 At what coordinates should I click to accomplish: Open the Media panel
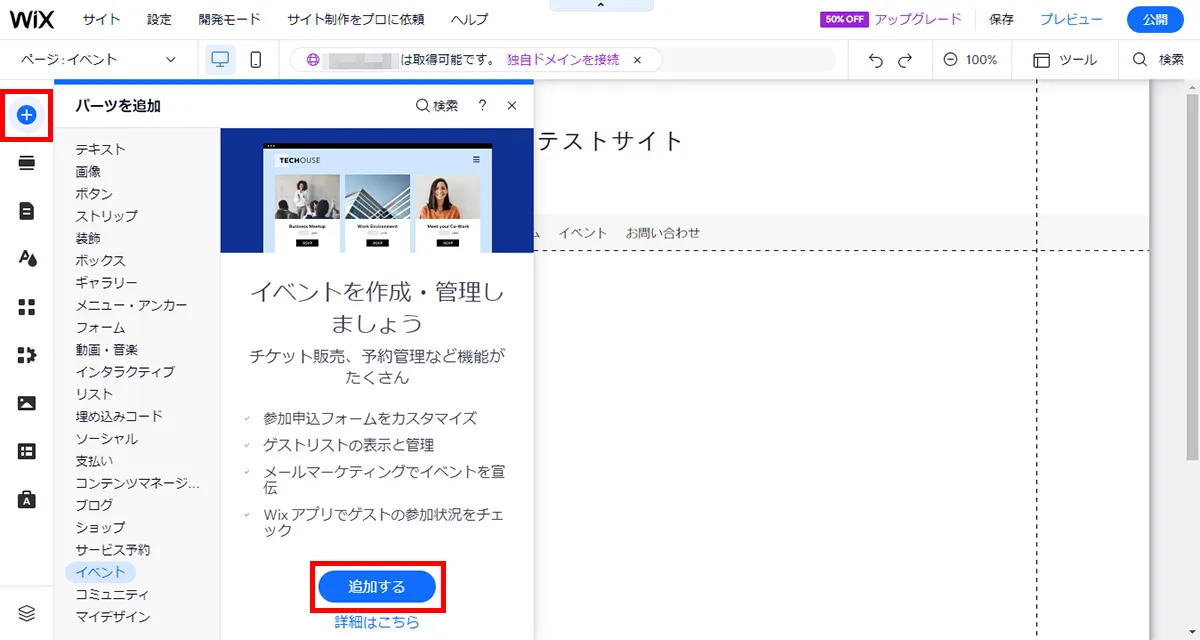27,403
